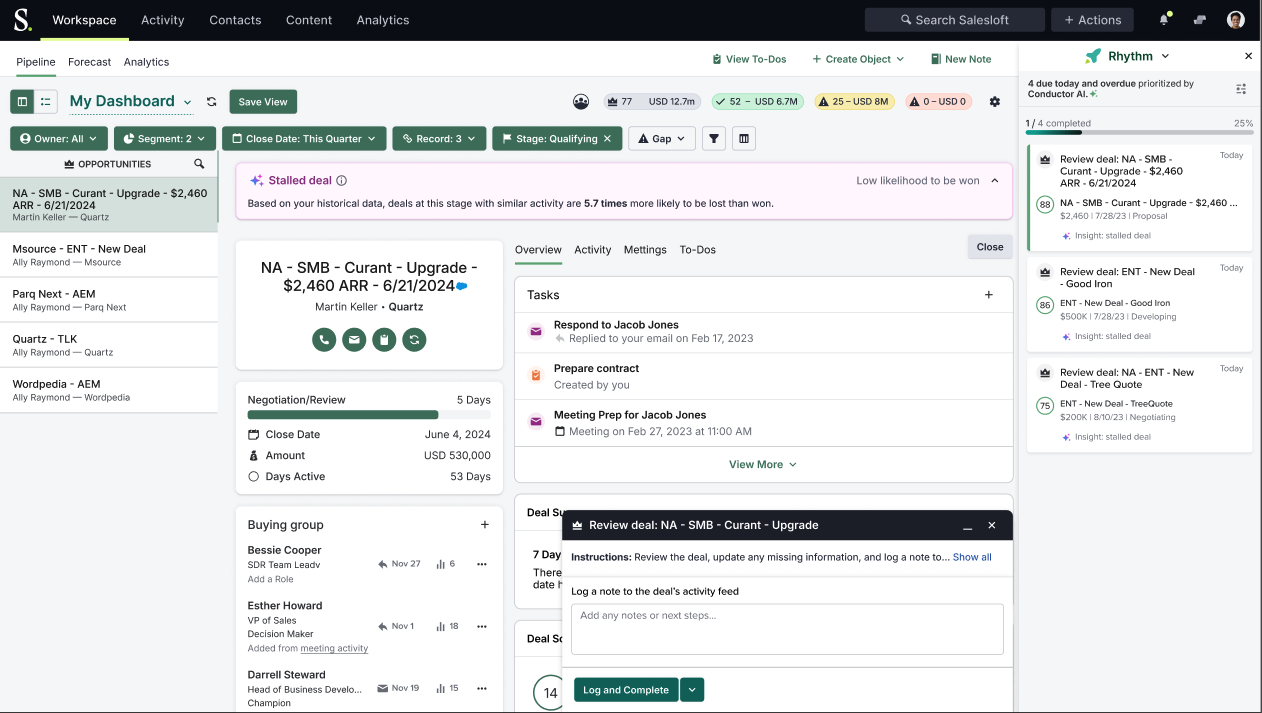Open the deal's To-Dos tab
1262x713 pixels.
[698, 249]
